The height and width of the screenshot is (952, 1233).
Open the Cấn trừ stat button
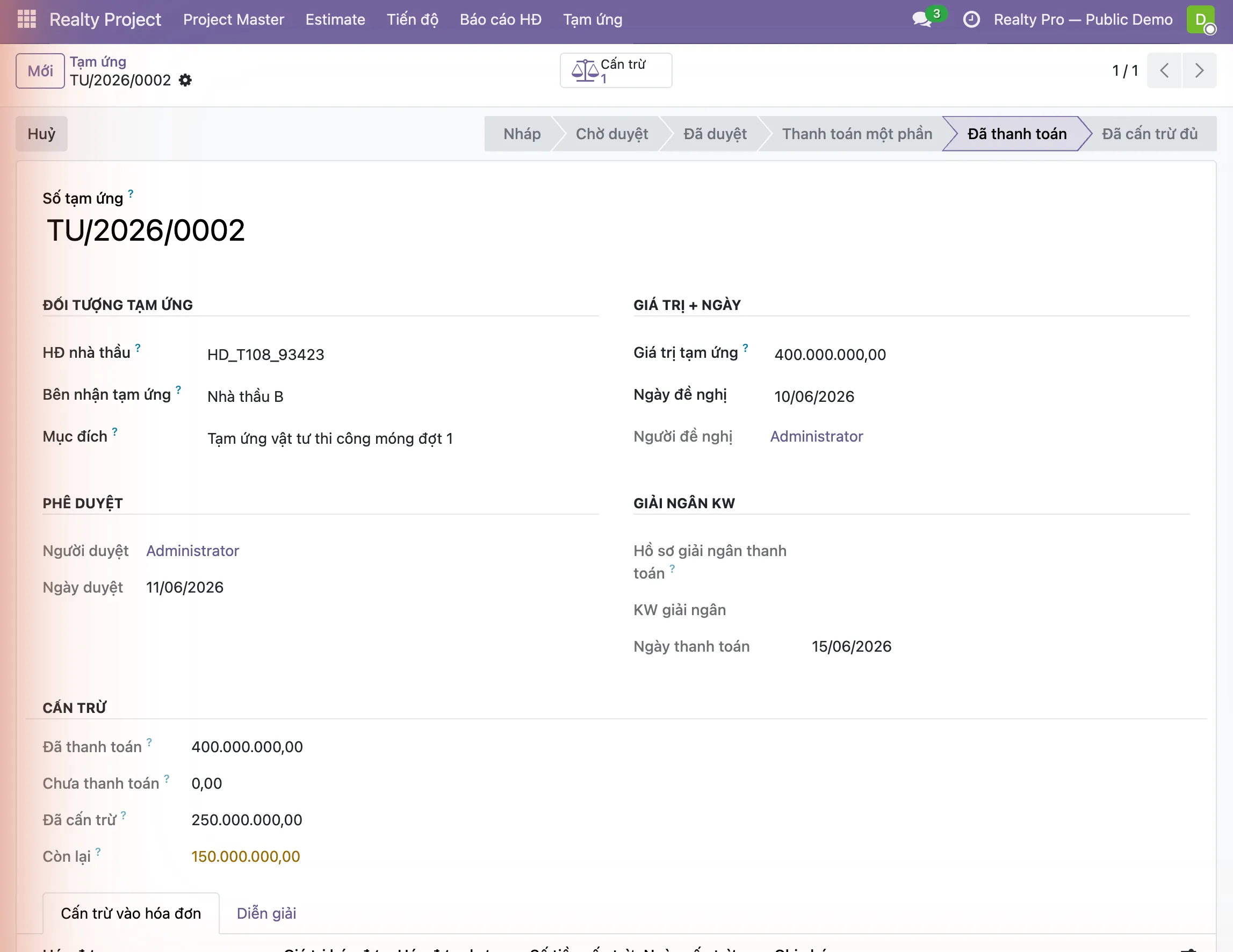[x=616, y=70]
